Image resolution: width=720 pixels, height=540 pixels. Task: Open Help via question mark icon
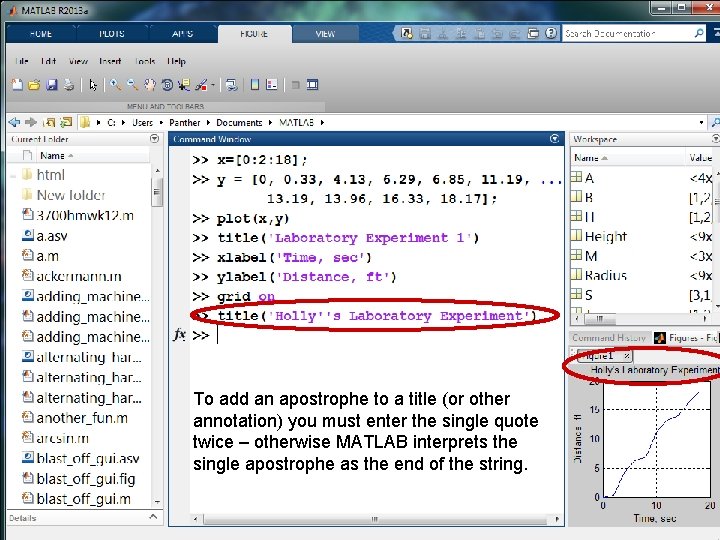coord(551,33)
